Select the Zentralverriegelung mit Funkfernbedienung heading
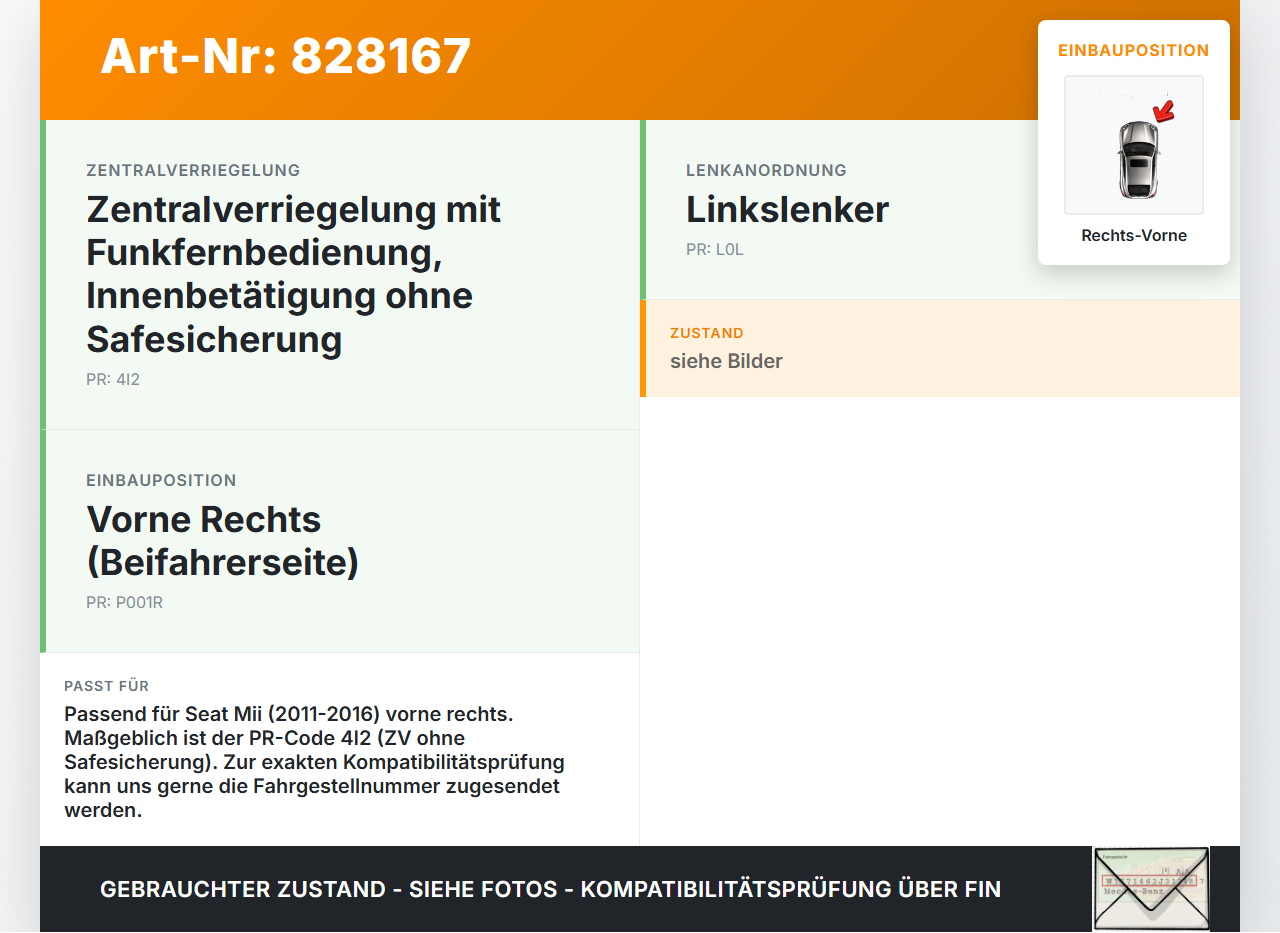This screenshot has height=933, width=1280. pos(294,274)
